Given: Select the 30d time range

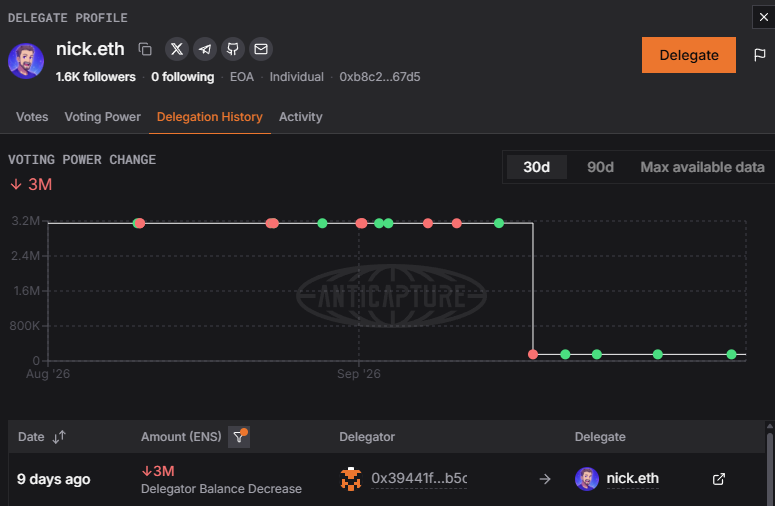Looking at the screenshot, I should [x=537, y=167].
